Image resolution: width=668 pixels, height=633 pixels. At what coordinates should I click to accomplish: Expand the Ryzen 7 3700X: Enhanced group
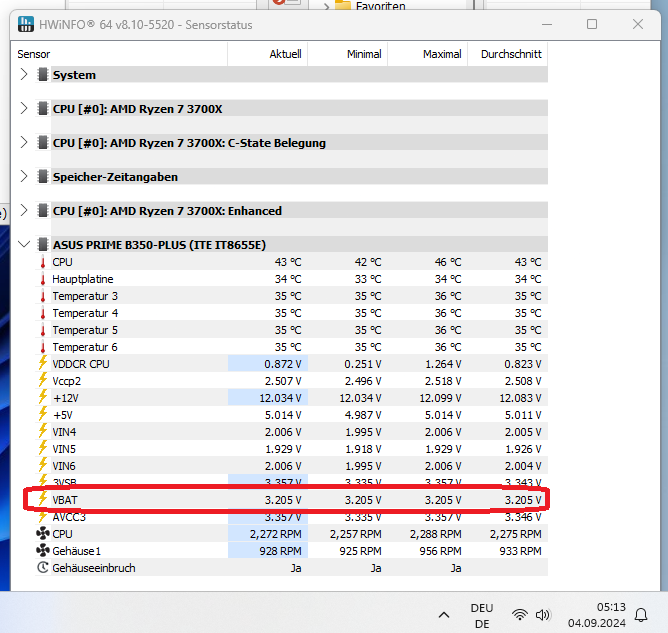click(x=24, y=210)
